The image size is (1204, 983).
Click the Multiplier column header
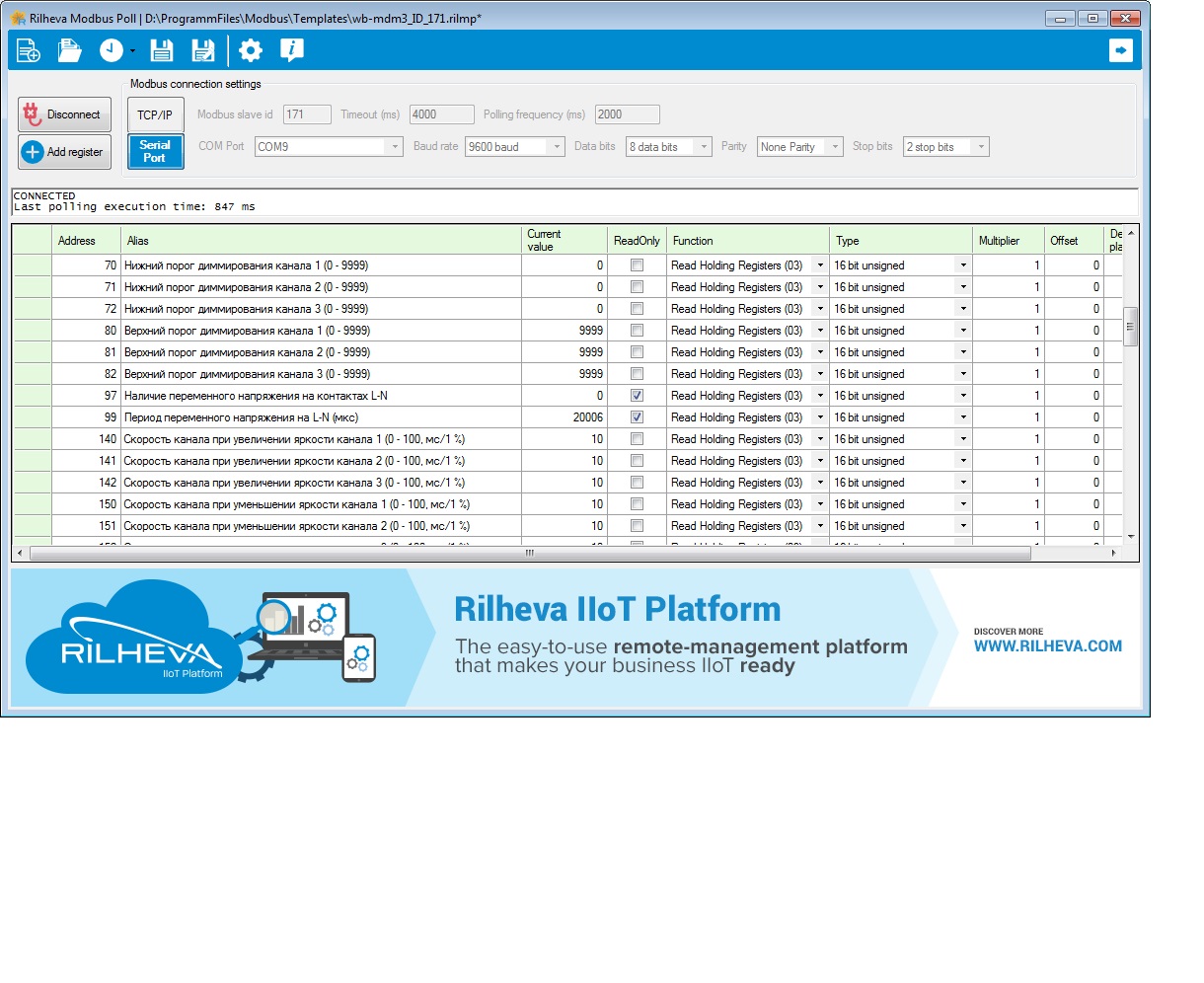click(x=1009, y=240)
